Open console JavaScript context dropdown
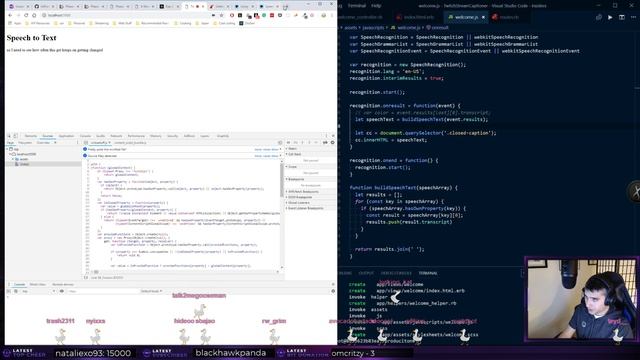The image size is (640, 360). tap(38, 291)
